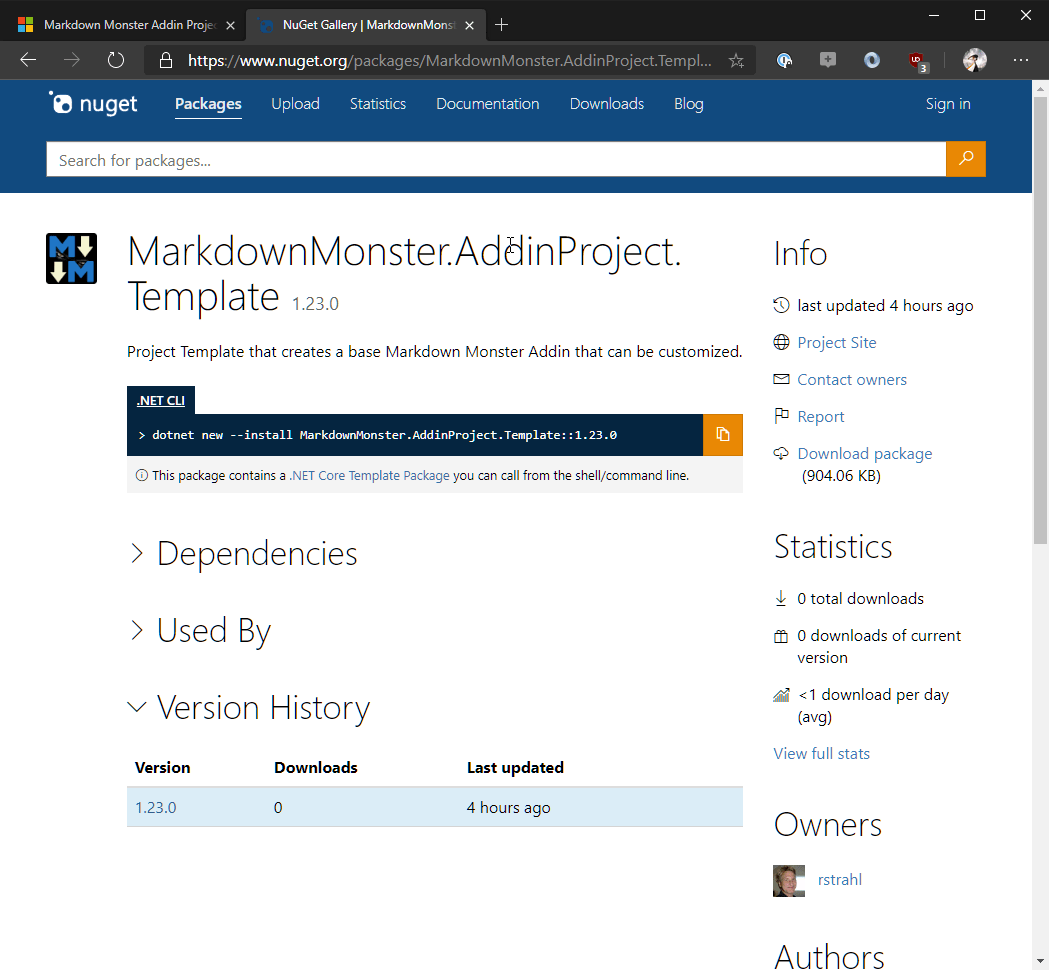Open the Project Site link
The width and height of the screenshot is (1049, 970).
click(x=836, y=343)
